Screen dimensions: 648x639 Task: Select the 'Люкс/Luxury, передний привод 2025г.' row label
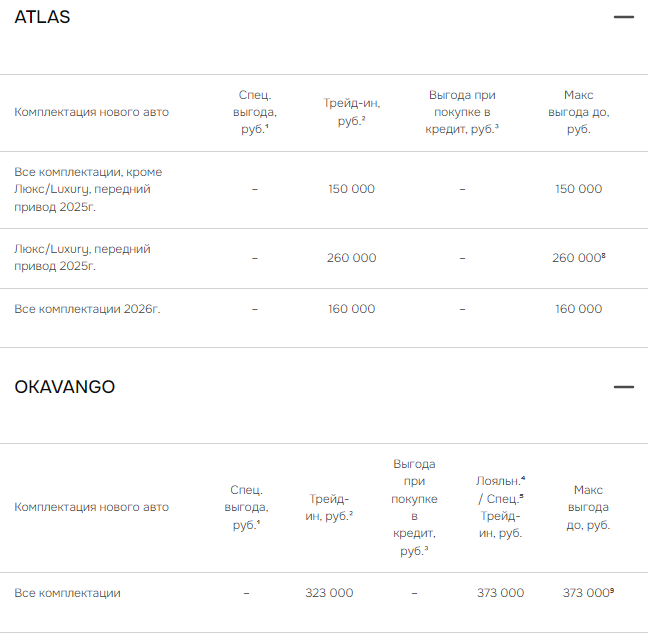tap(82, 257)
